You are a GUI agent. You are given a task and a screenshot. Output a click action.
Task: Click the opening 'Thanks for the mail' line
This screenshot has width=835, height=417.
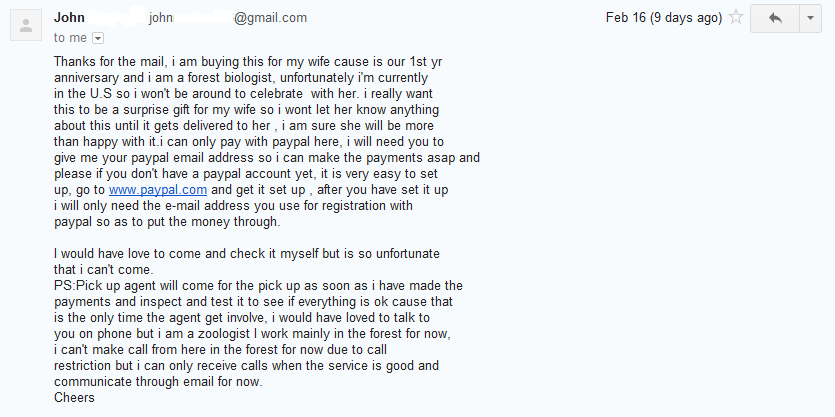[248, 62]
